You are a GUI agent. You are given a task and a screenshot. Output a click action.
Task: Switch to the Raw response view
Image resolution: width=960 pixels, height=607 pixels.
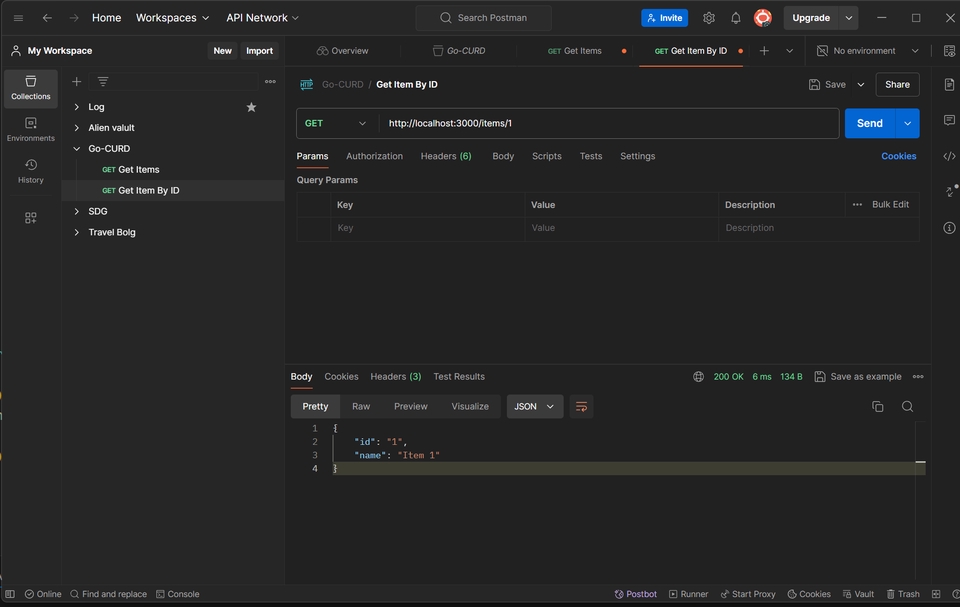[x=361, y=406]
